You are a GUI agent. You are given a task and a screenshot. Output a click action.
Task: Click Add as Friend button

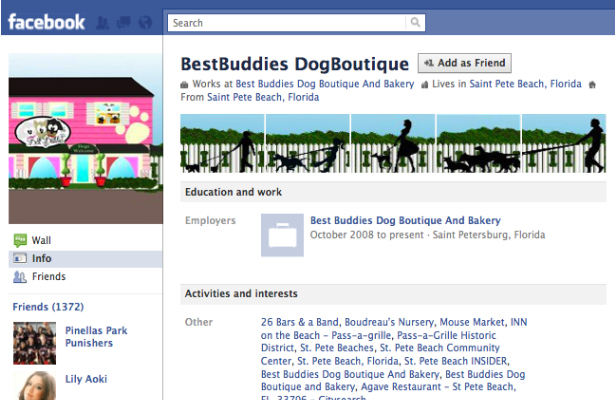[464, 63]
